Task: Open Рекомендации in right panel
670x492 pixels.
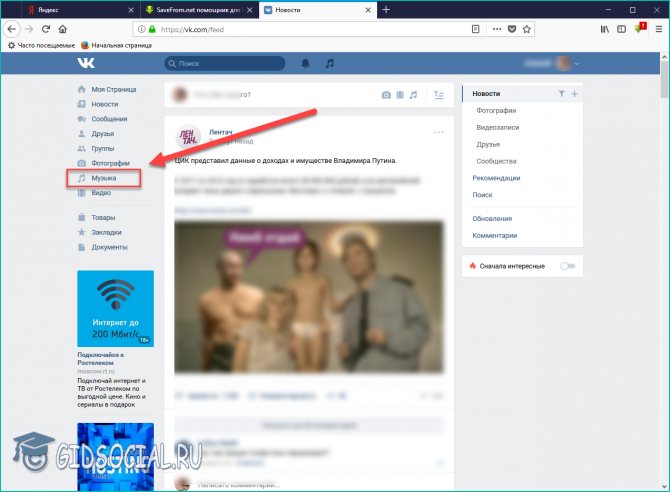Action: (496, 178)
